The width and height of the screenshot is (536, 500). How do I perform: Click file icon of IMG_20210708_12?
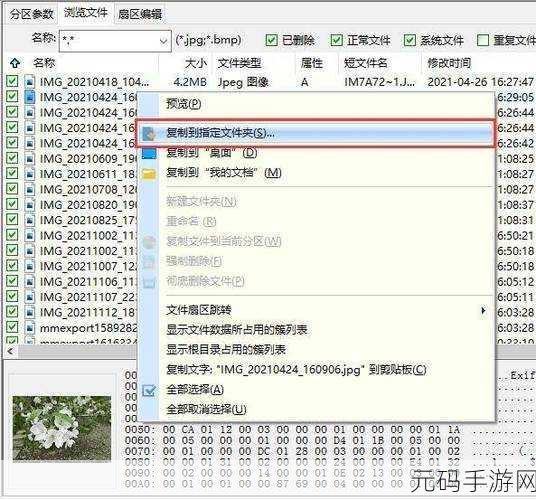pos(30,189)
